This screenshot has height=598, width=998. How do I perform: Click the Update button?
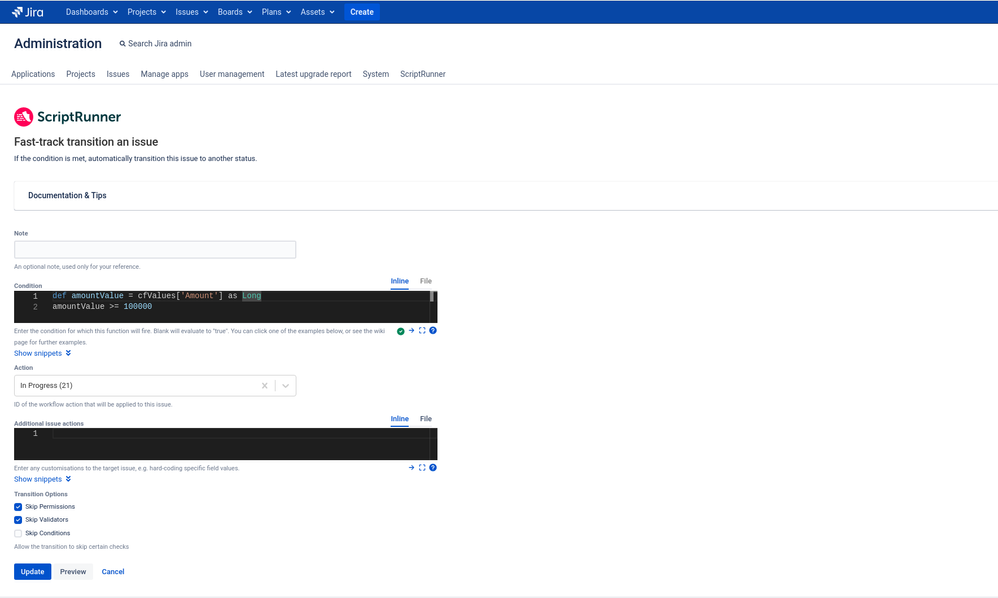click(32, 571)
